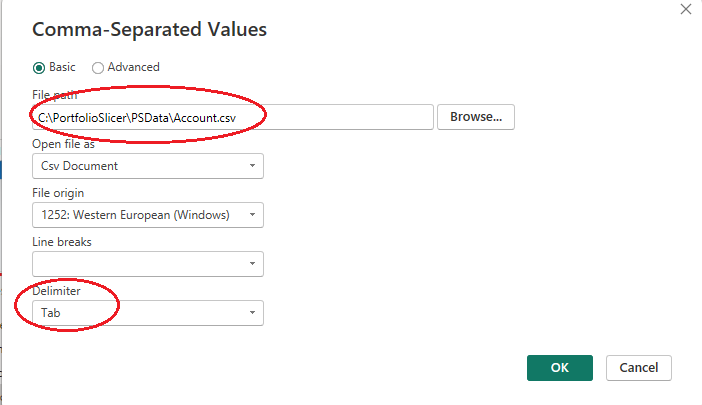Confirm the dialog with OK

[559, 368]
